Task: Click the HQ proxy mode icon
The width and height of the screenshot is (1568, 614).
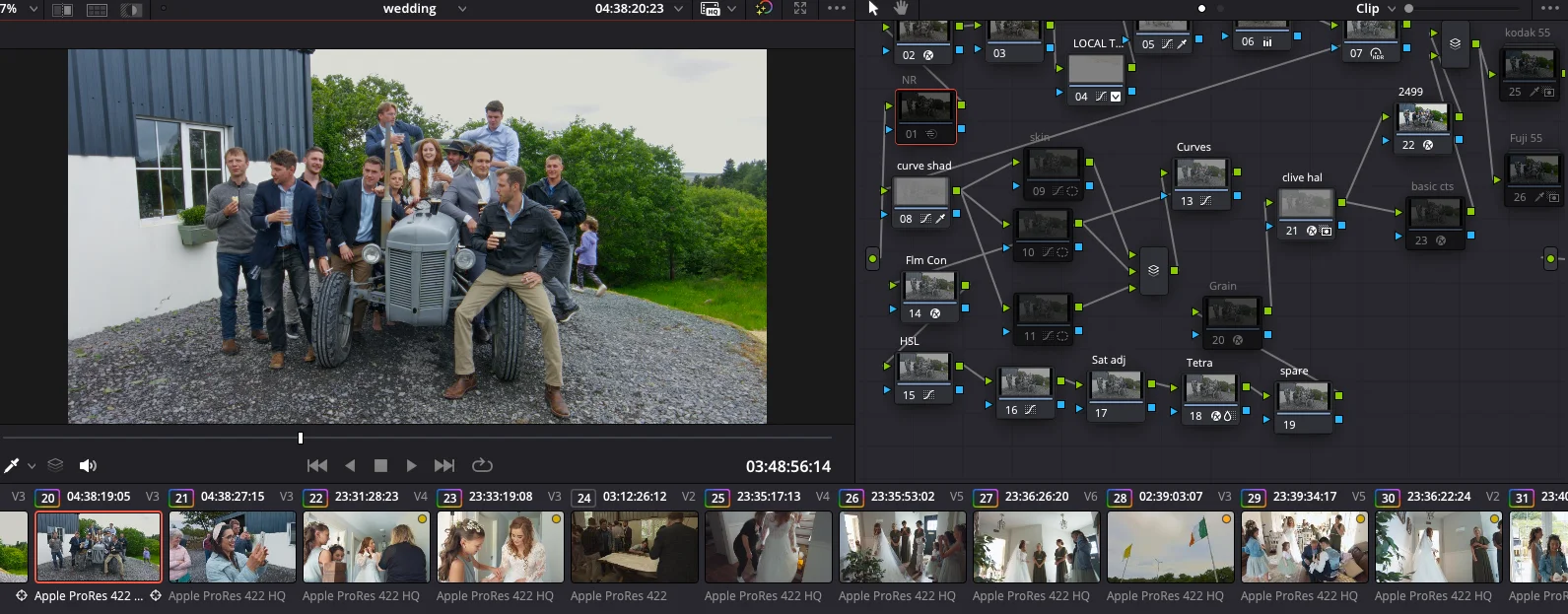Action: (x=710, y=9)
